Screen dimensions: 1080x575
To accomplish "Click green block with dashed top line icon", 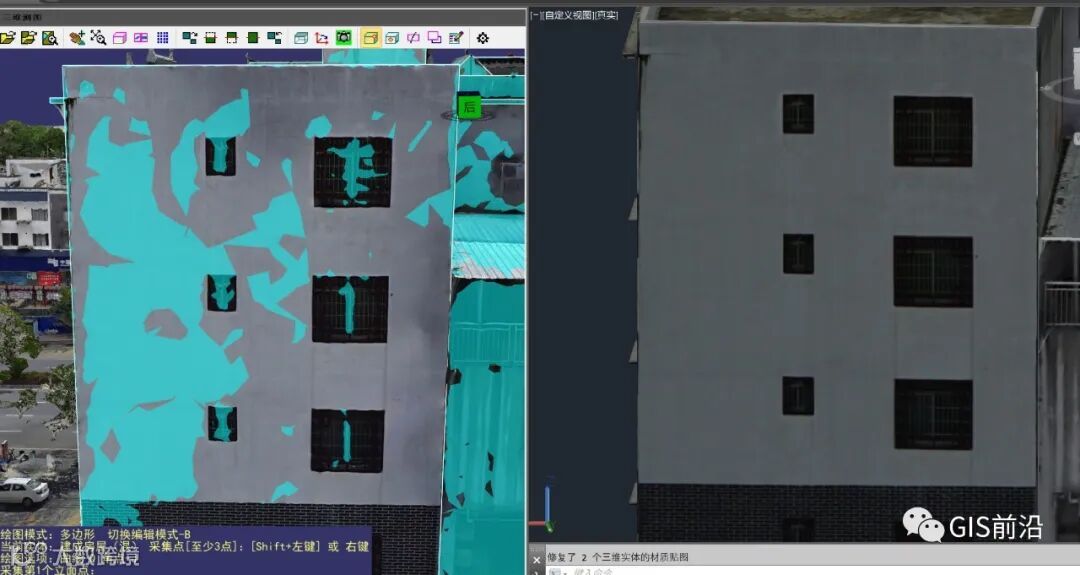I will click(211, 38).
